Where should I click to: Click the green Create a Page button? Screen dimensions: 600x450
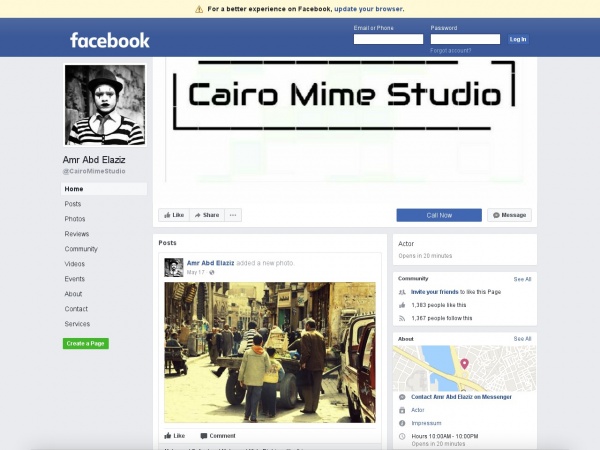[x=86, y=343]
